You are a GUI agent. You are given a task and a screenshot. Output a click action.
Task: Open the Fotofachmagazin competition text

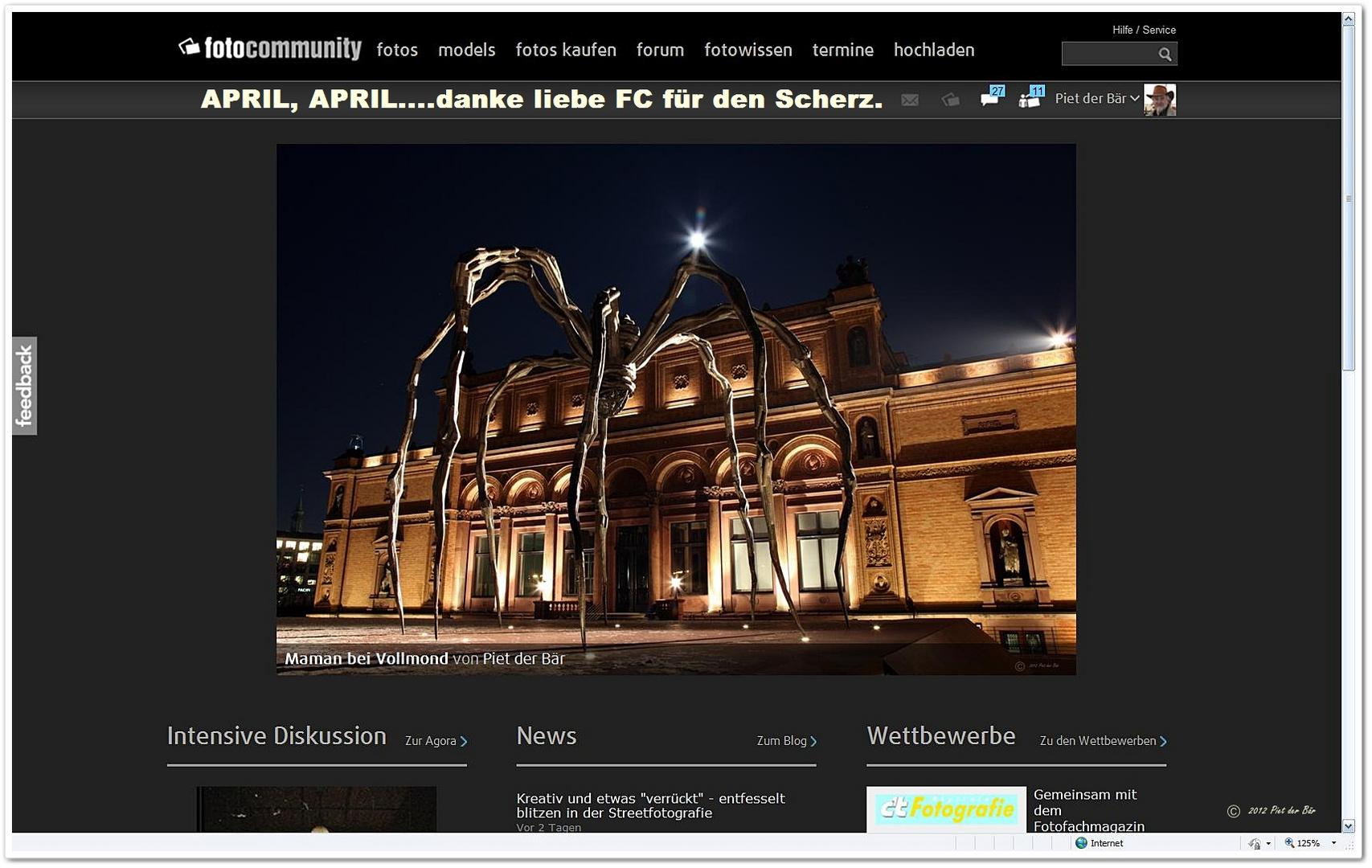(1089, 810)
